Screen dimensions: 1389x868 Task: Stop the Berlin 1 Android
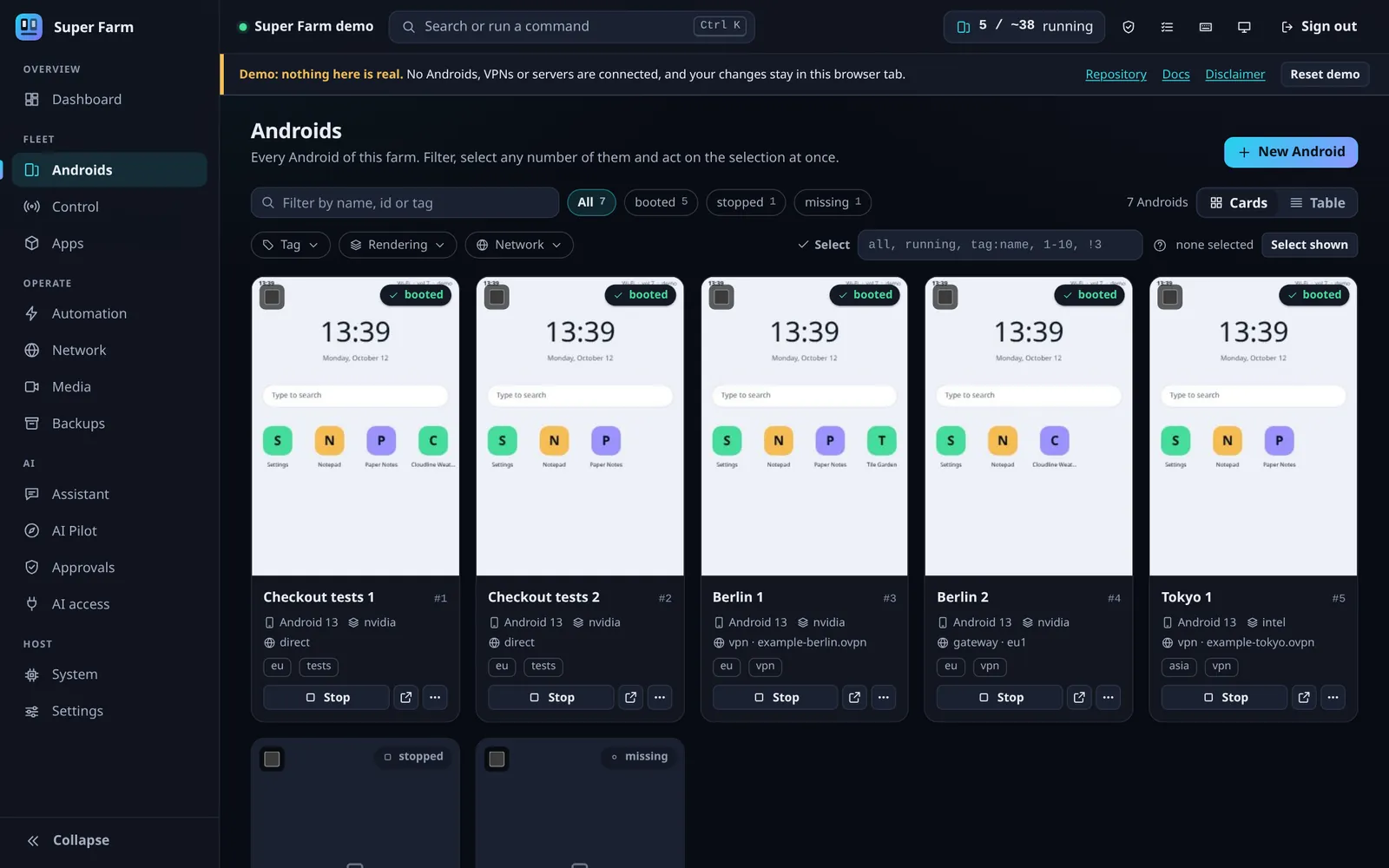[x=775, y=697]
